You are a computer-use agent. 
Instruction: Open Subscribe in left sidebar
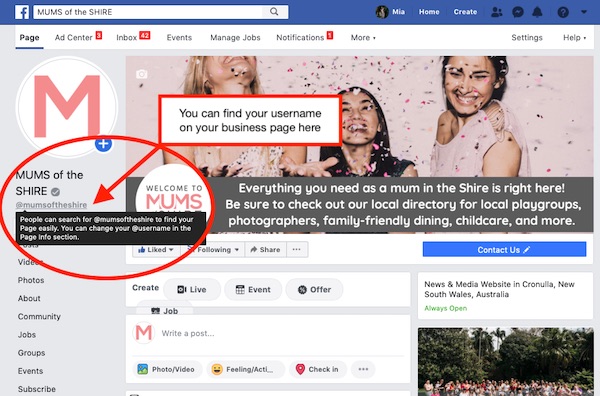tap(37, 389)
